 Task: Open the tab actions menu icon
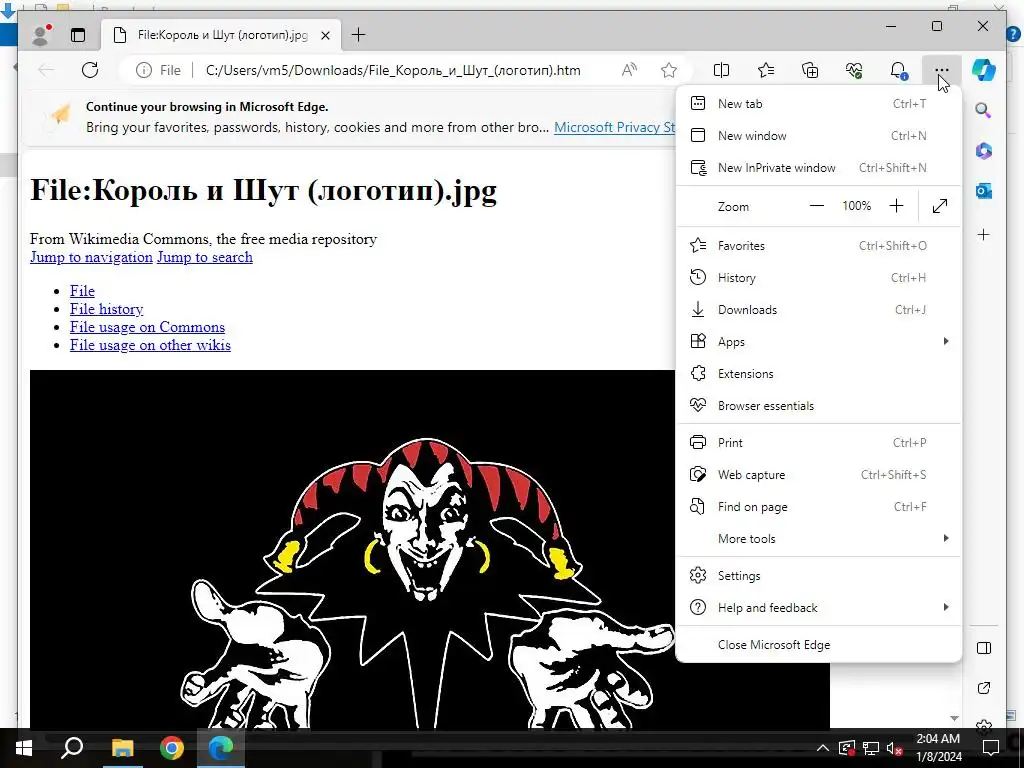pyautogui.click(x=78, y=35)
